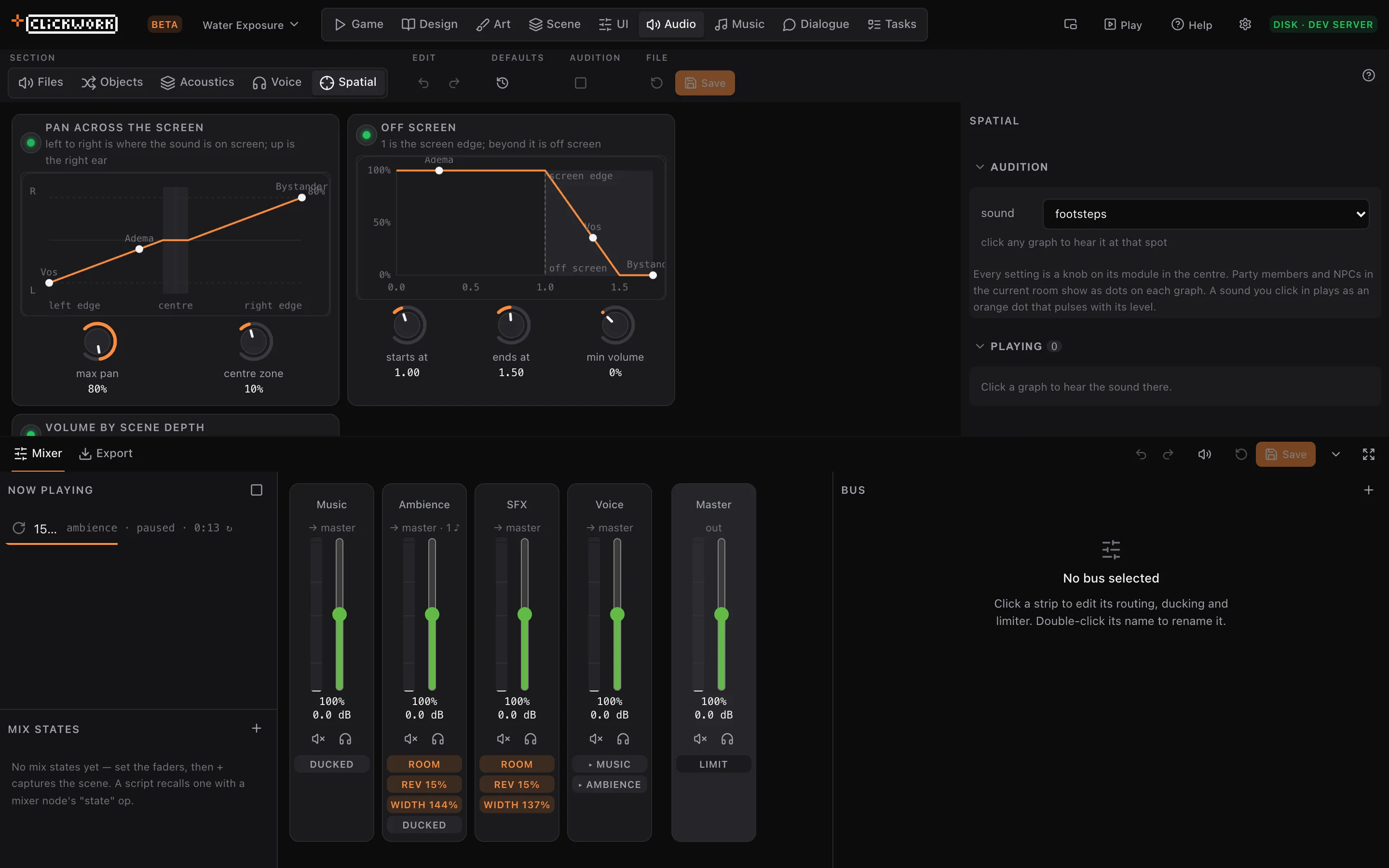Add a mix state with the plus icon
This screenshot has width=1389, height=868.
[257, 728]
